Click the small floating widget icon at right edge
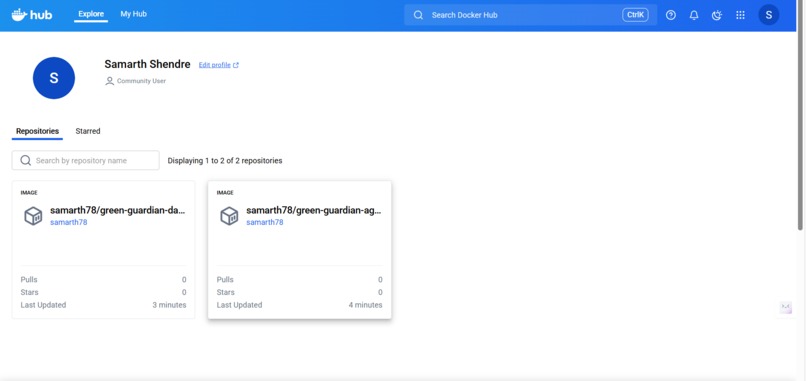This screenshot has height=381, width=806. (x=785, y=307)
